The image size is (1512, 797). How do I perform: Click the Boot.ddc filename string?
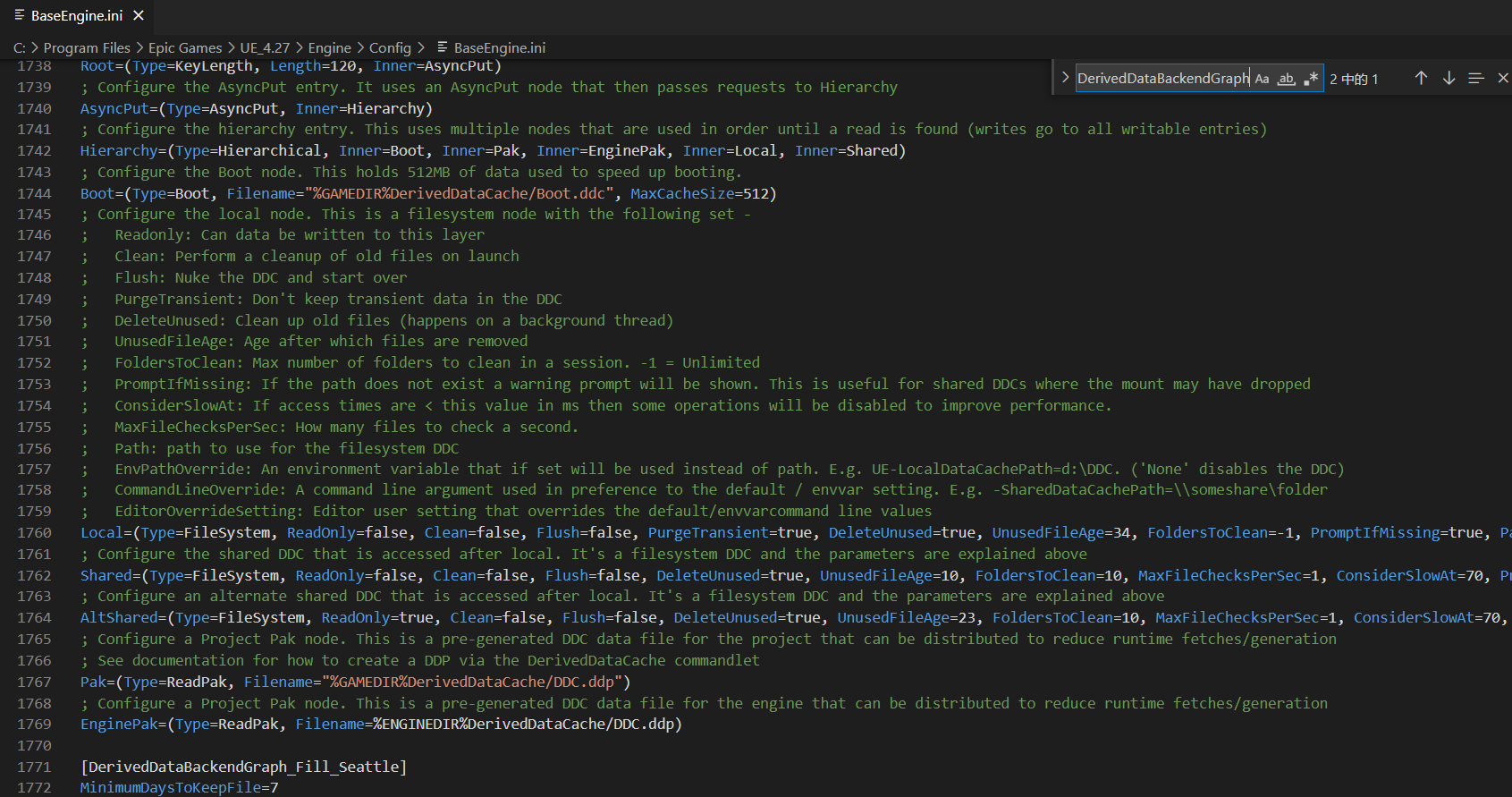[460, 194]
